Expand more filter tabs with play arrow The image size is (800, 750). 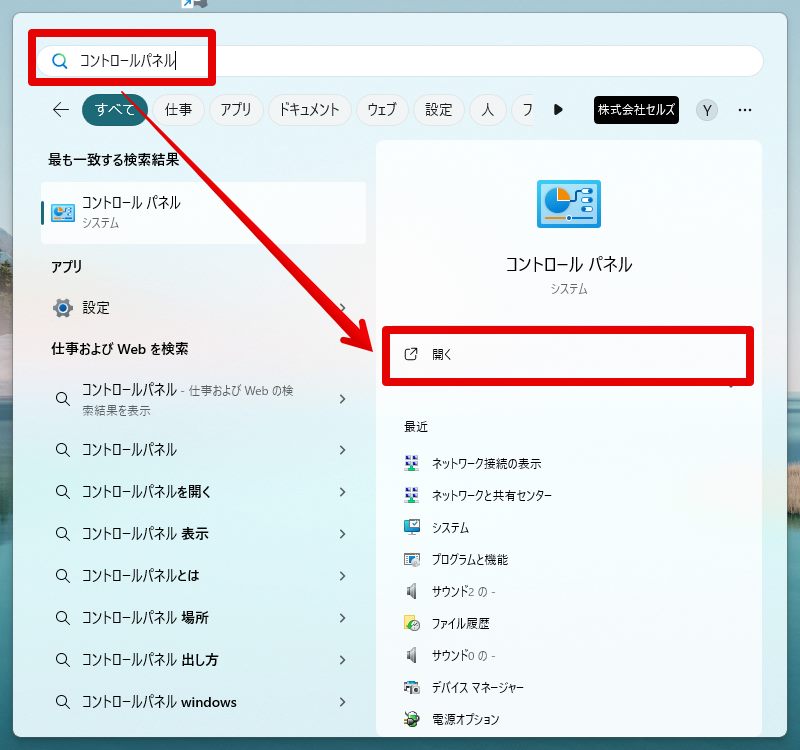tap(558, 109)
